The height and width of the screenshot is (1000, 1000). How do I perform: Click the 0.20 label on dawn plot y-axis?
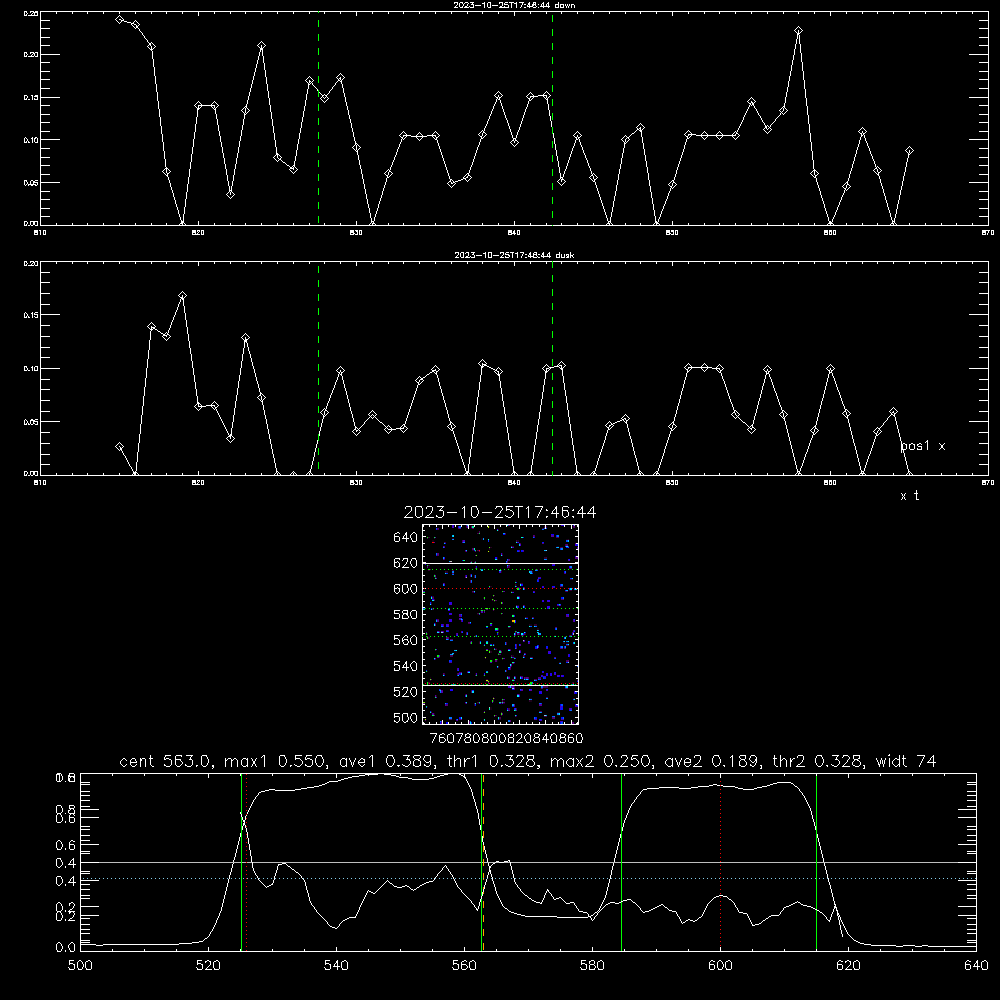pyautogui.click(x=31, y=55)
